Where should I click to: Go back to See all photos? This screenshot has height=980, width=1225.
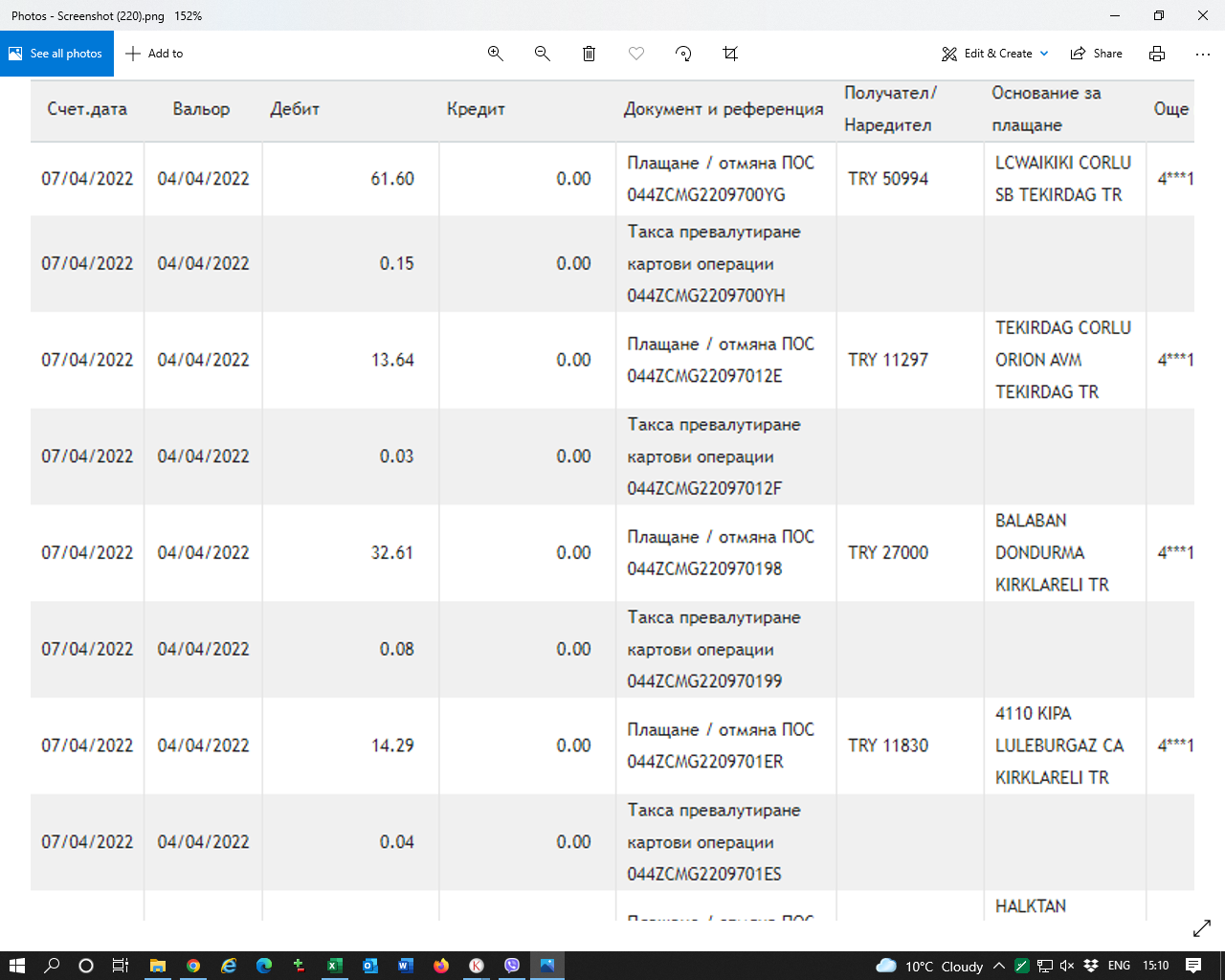tap(56, 54)
